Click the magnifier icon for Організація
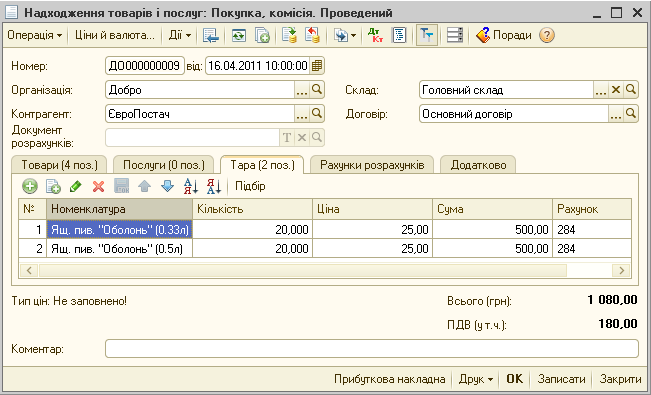Image resolution: width=651 pixels, height=395 pixels. click(x=317, y=90)
